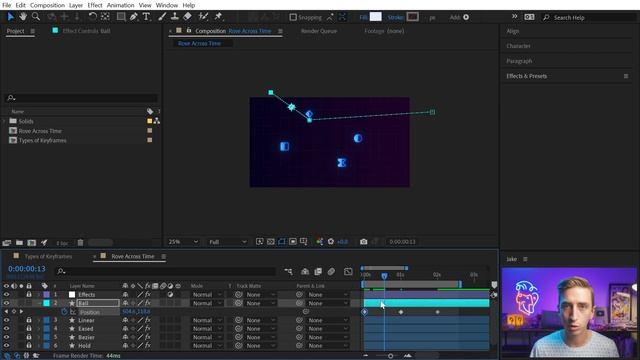
Task: Expand the Character panel
Action: (518, 46)
